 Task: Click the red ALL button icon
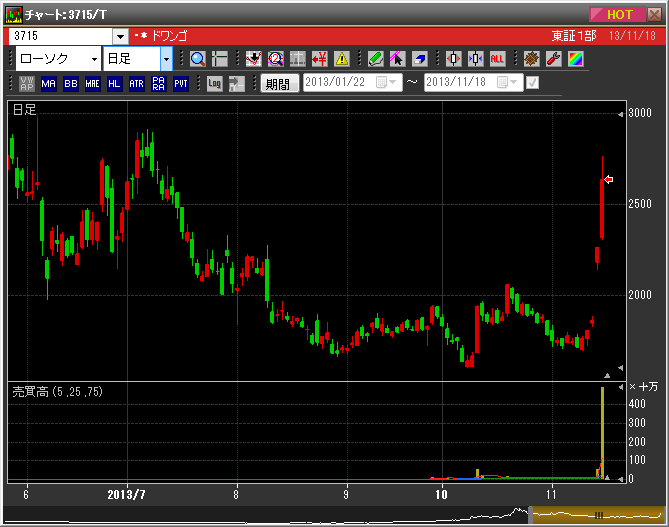(x=497, y=59)
